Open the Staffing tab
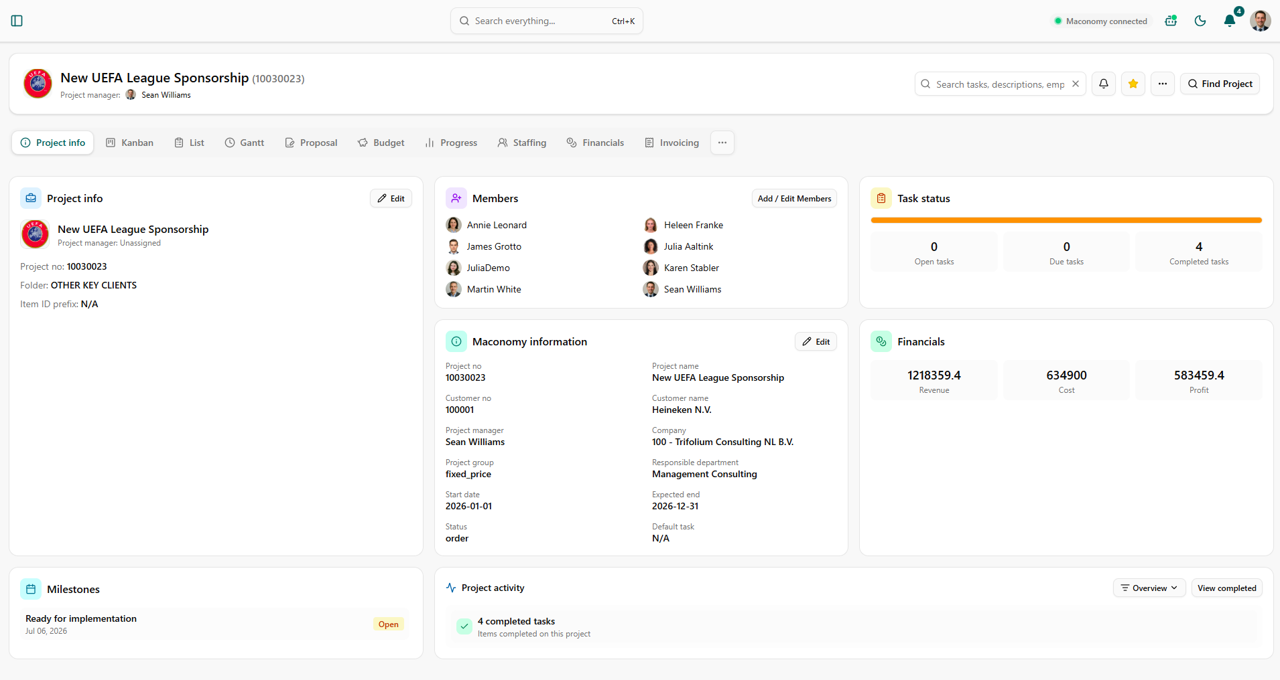The width and height of the screenshot is (1280, 680). tap(522, 143)
